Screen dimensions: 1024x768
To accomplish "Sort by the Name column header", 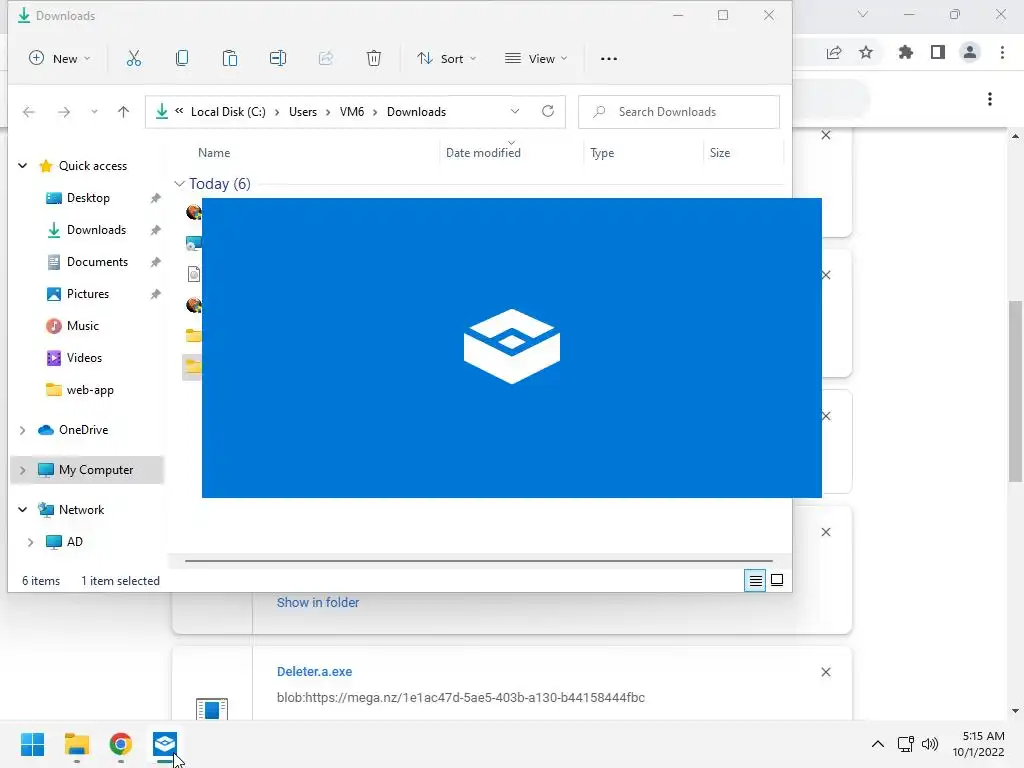I will (214, 153).
